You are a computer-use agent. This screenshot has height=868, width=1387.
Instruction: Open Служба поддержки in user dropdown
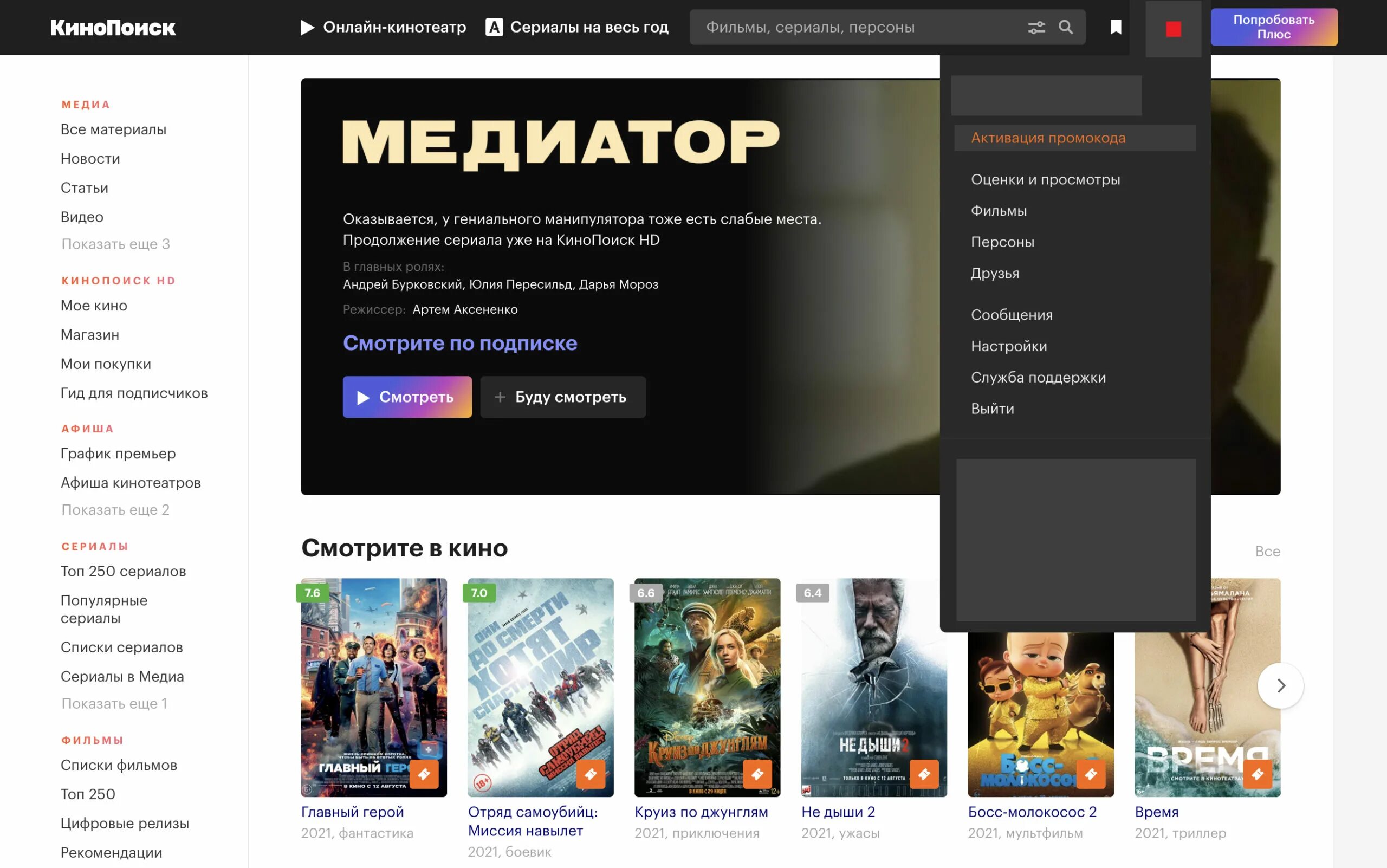(x=1038, y=377)
